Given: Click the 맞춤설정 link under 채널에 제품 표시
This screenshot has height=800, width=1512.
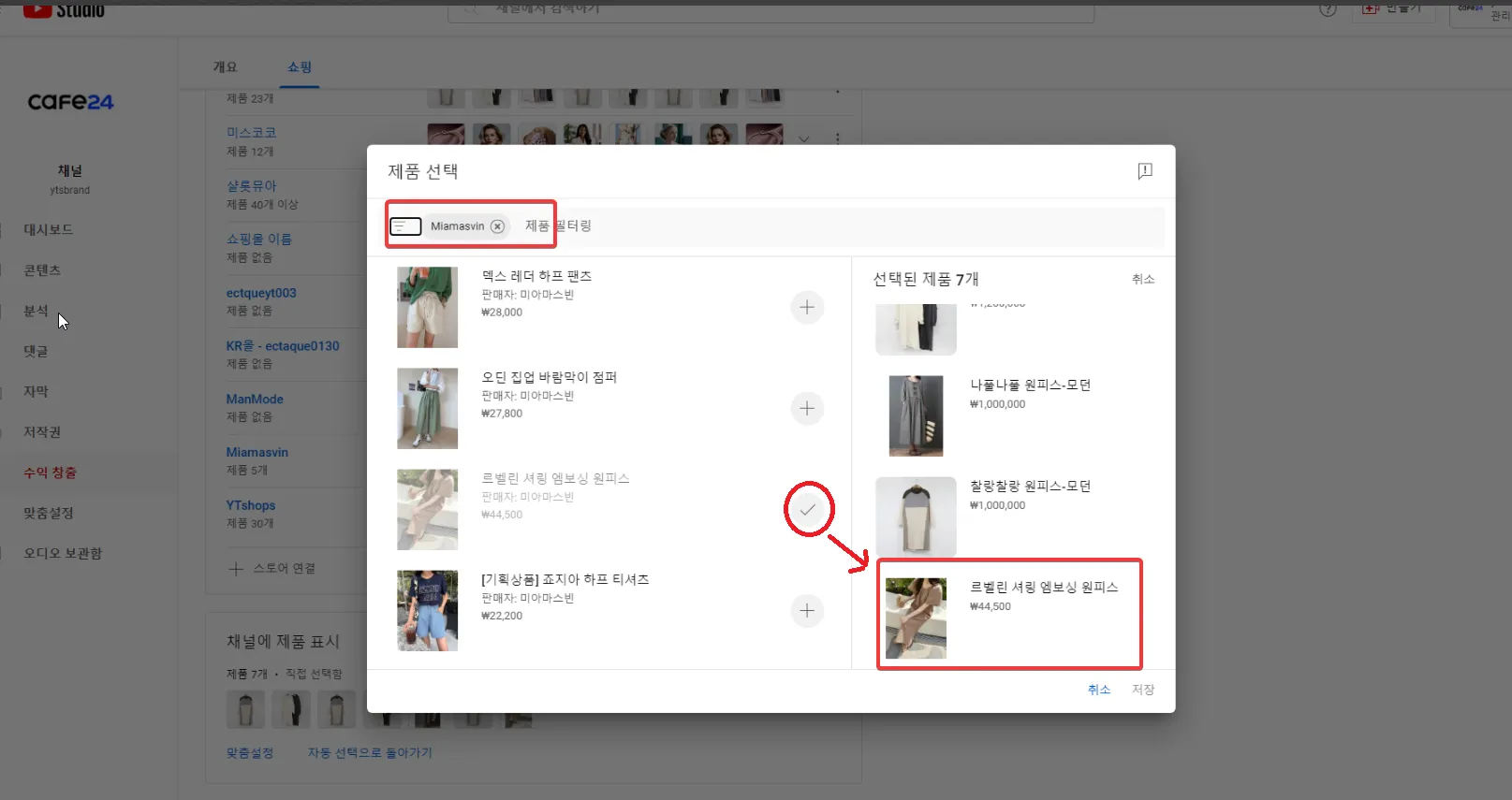Looking at the screenshot, I should 250,752.
